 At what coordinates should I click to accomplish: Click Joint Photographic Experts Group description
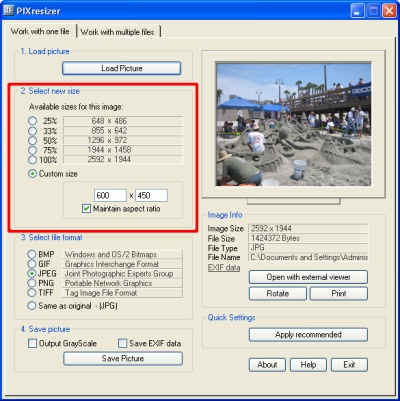pos(119,274)
